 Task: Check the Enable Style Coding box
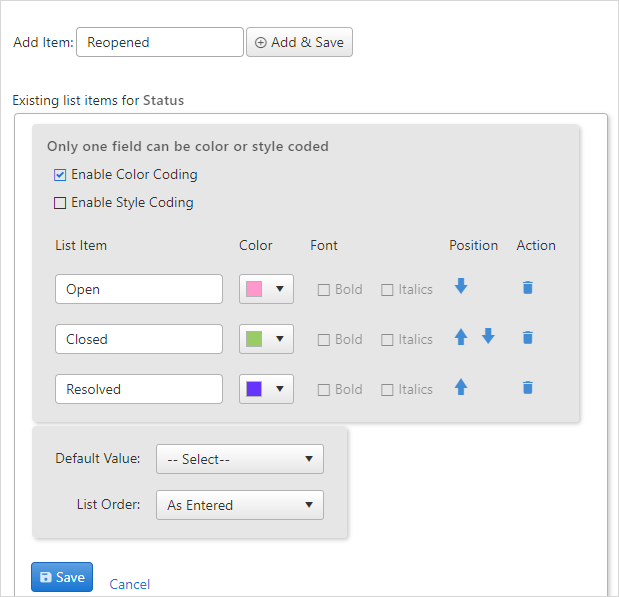point(60,203)
